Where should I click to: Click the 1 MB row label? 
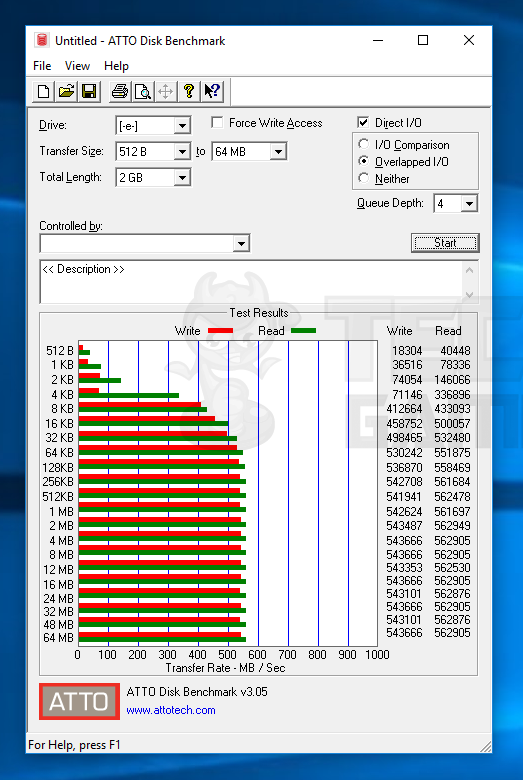pyautogui.click(x=61, y=511)
